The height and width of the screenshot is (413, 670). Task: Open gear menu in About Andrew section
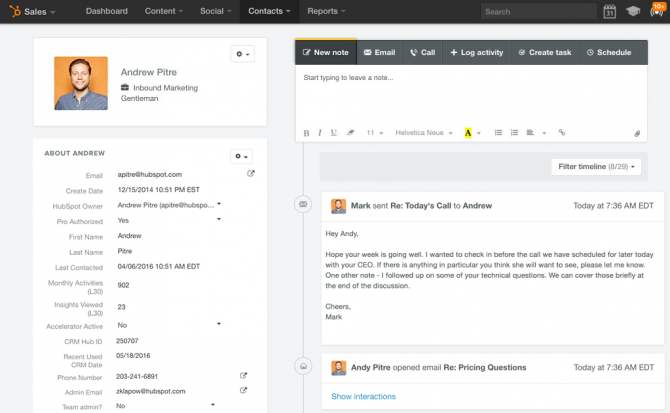point(241,156)
